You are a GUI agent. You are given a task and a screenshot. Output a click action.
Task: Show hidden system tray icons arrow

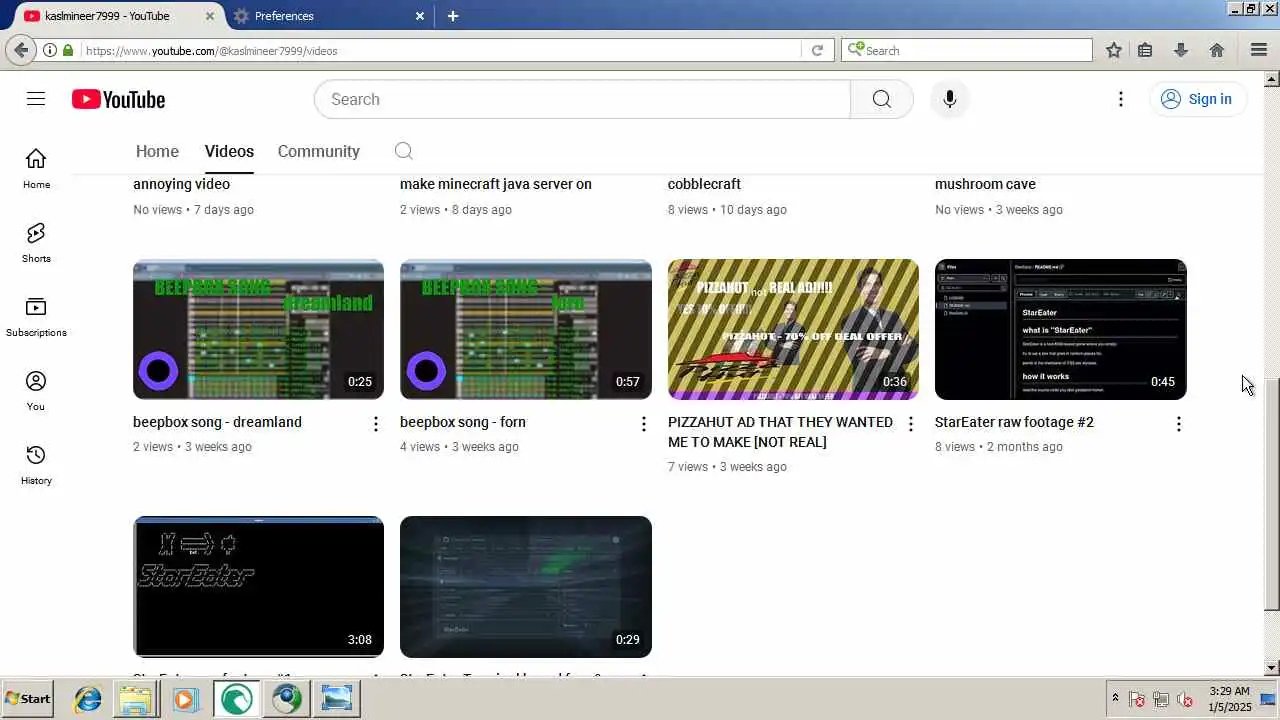(x=1115, y=698)
